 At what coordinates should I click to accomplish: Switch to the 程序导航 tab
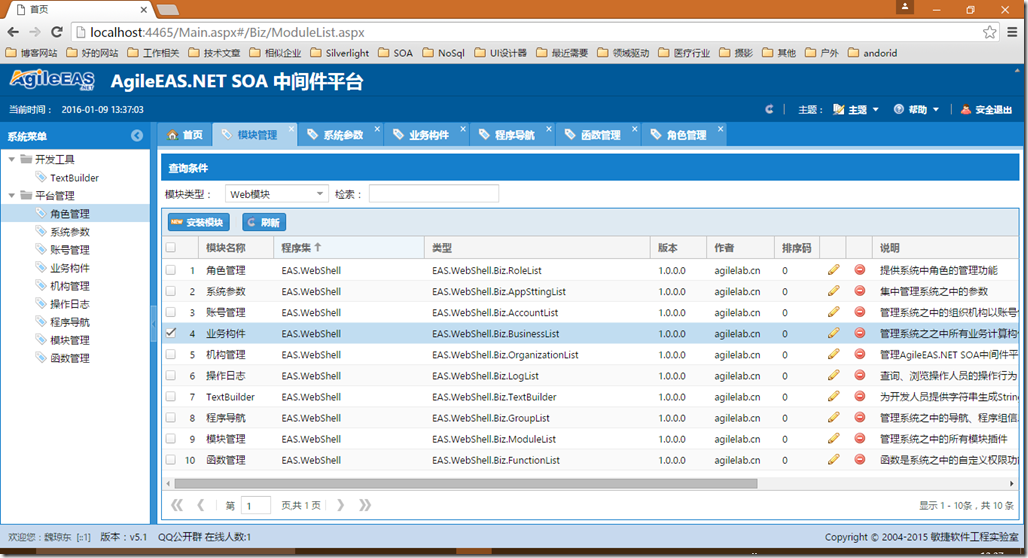pyautogui.click(x=515, y=134)
